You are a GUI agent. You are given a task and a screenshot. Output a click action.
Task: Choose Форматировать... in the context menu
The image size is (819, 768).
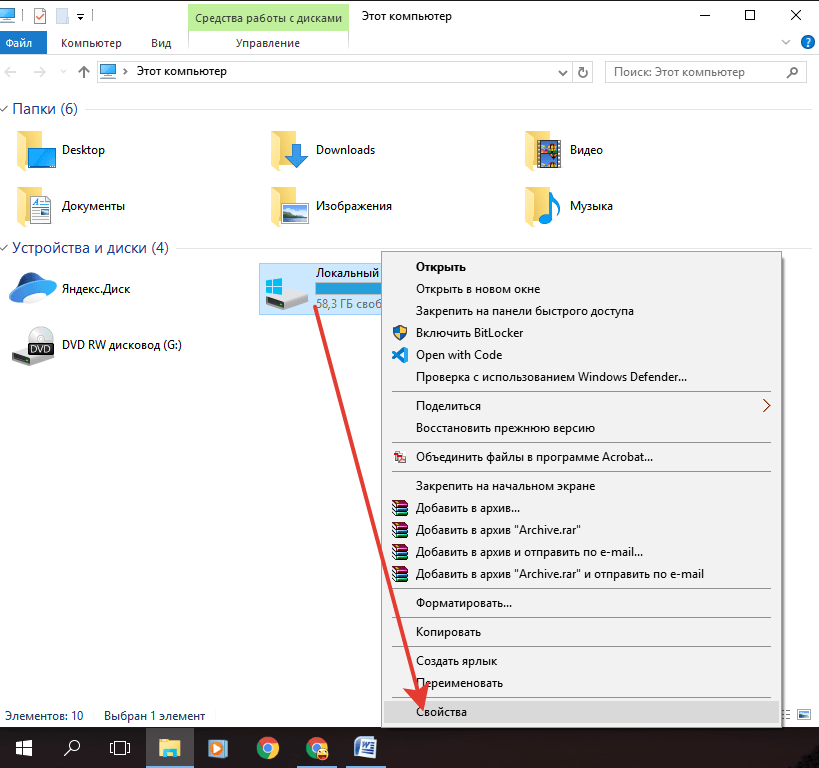point(582,603)
